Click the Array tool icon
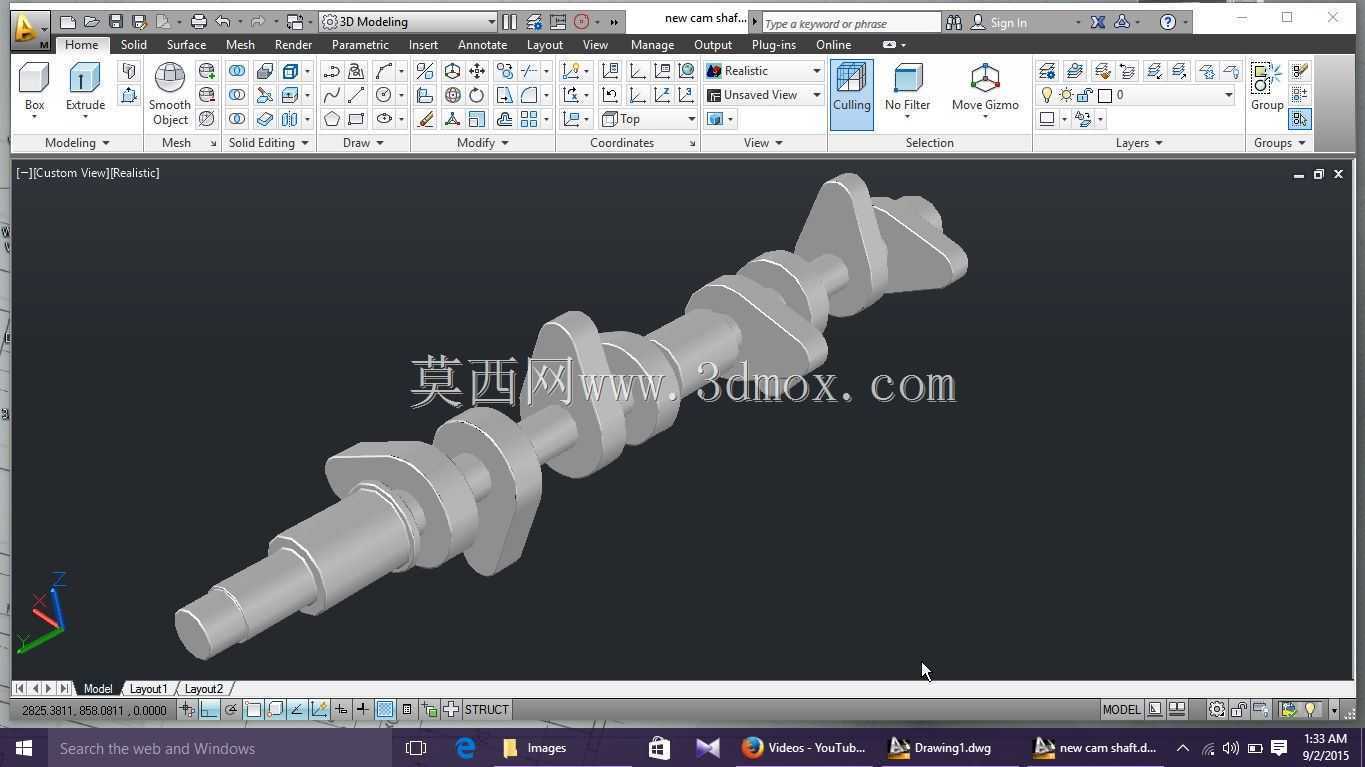This screenshot has height=767, width=1365. (529, 119)
